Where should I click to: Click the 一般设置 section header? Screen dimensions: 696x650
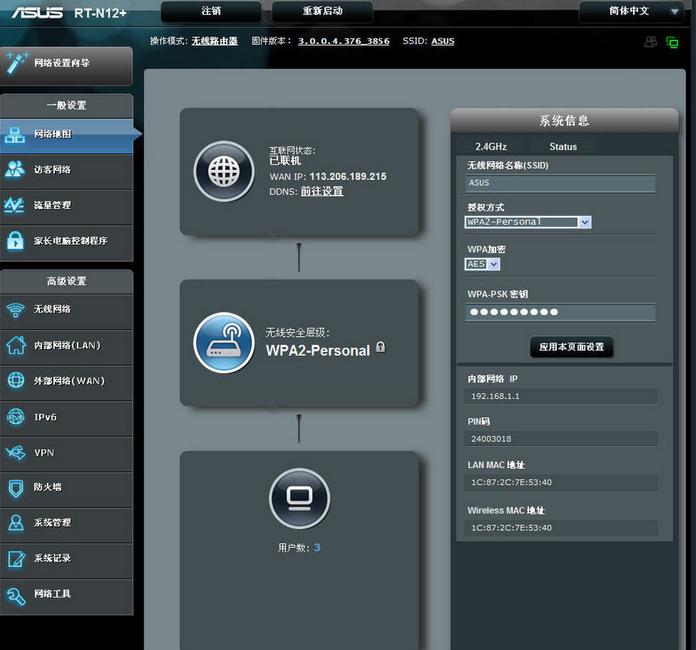coord(67,106)
